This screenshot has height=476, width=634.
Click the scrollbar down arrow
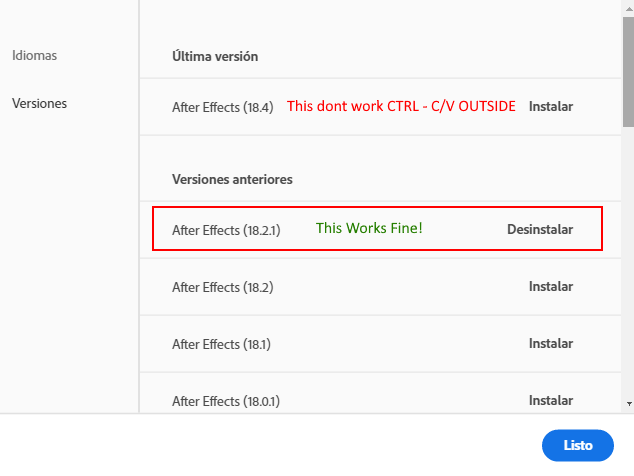click(x=628, y=403)
